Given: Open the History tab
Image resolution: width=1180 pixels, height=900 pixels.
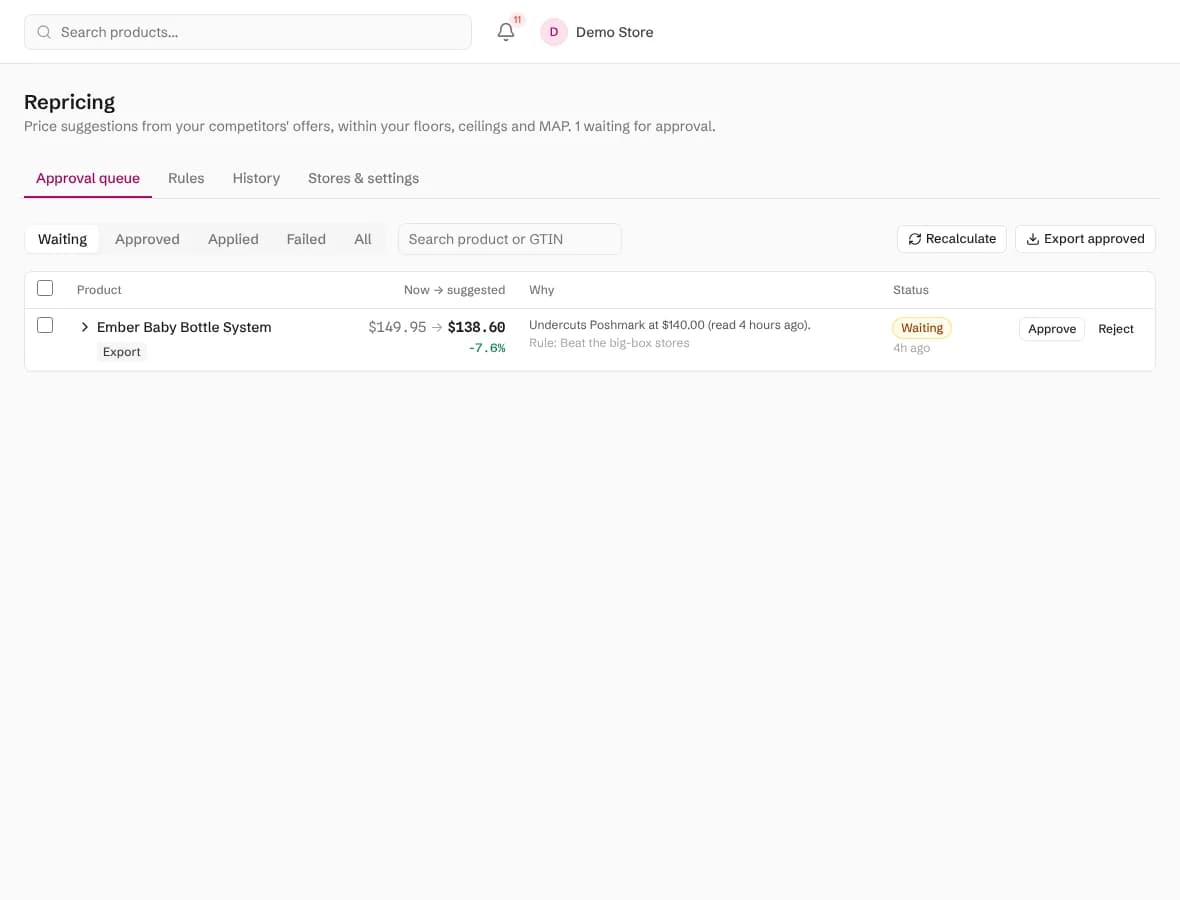Looking at the screenshot, I should tap(256, 178).
